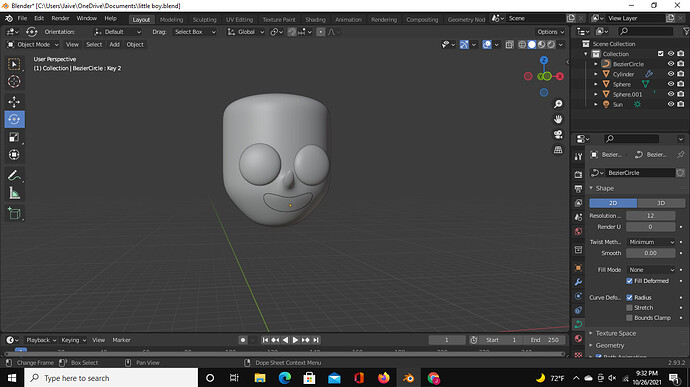The image size is (690, 387).
Task: Uncheck Fill Deformed
Action: point(629,281)
